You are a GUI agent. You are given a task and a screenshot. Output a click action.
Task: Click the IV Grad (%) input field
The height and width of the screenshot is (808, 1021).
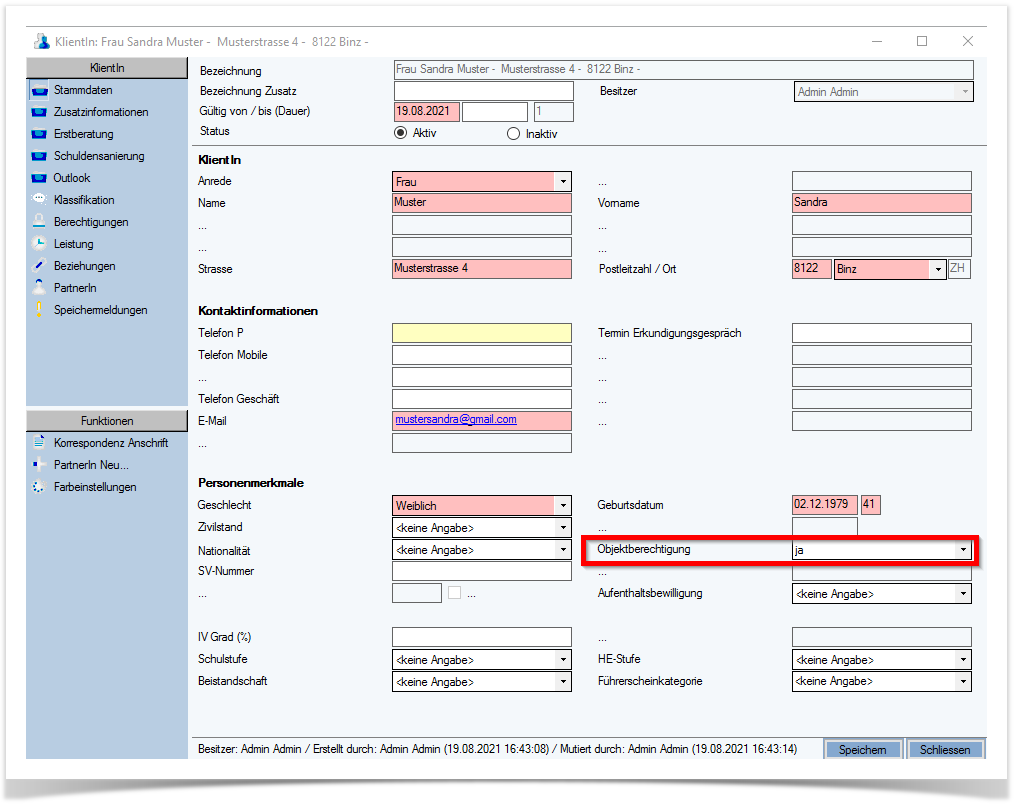point(482,637)
